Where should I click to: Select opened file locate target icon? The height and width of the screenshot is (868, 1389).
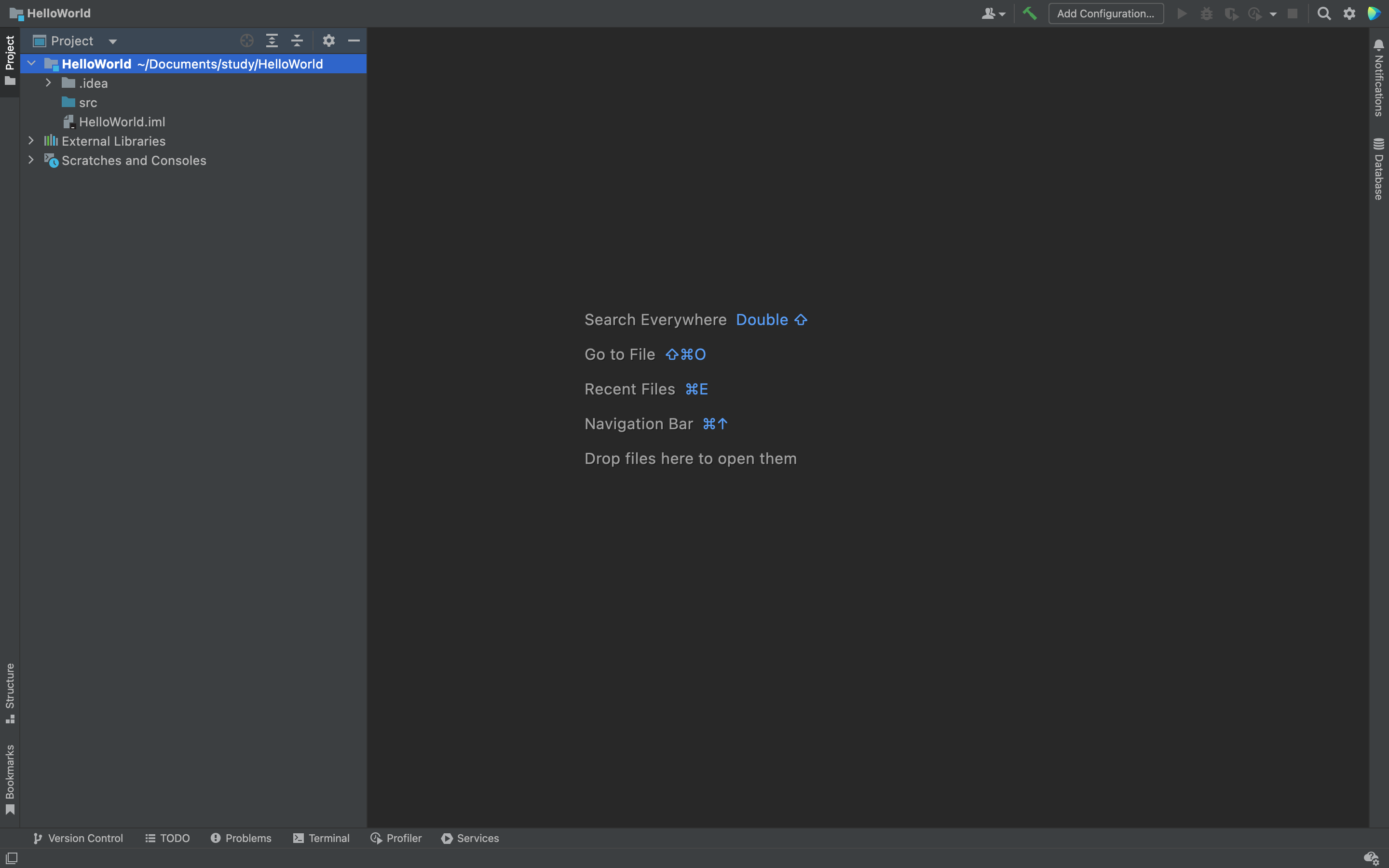pos(247,41)
